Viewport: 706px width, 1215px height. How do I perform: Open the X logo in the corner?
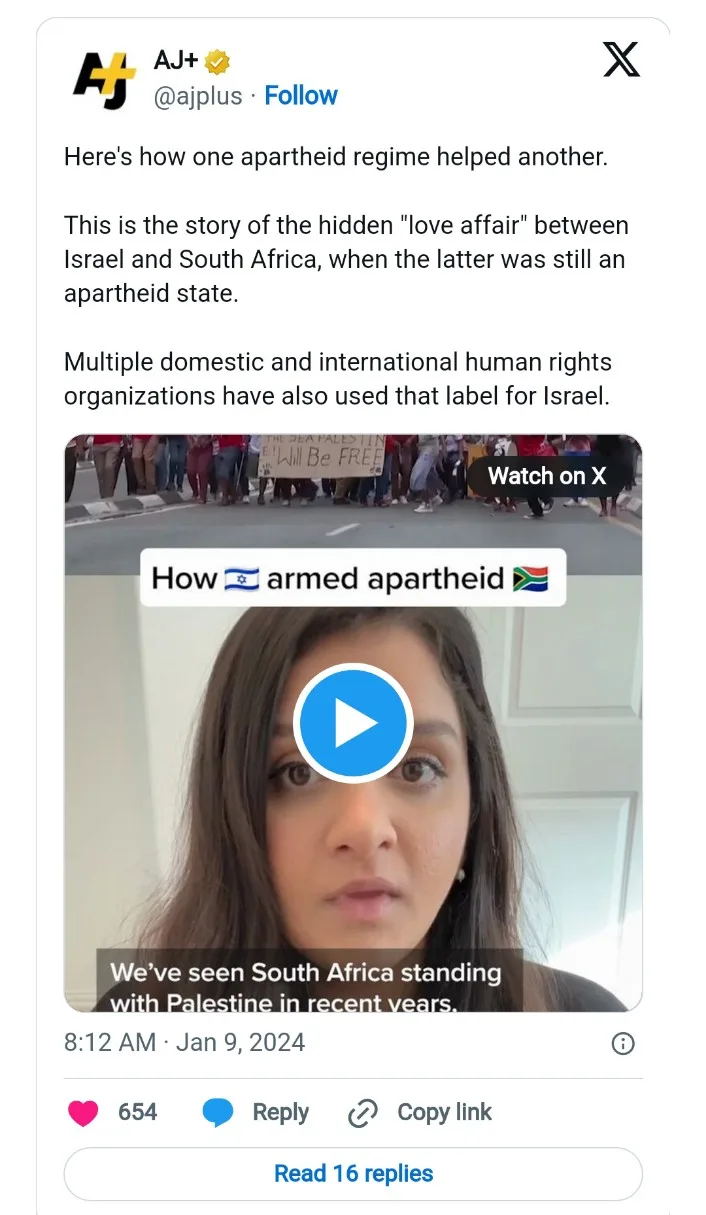tap(621, 59)
